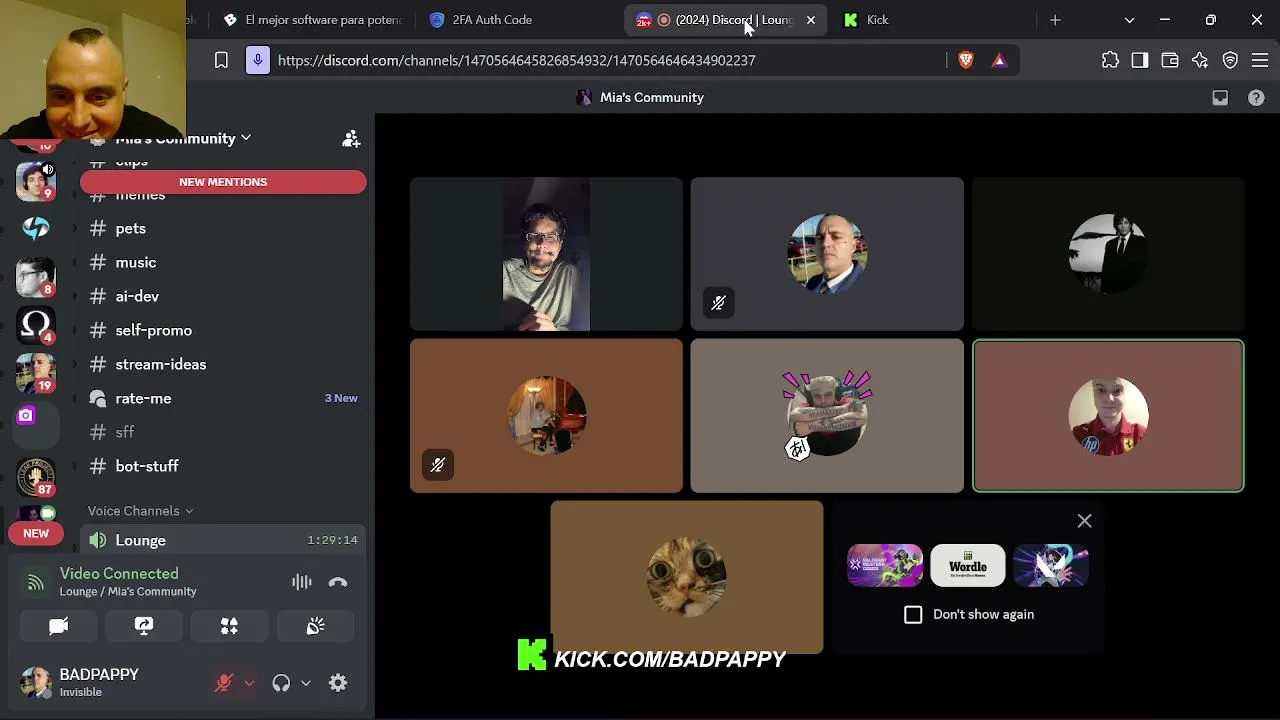Open Discord user settings gear
1280x720 pixels.
pos(338,683)
